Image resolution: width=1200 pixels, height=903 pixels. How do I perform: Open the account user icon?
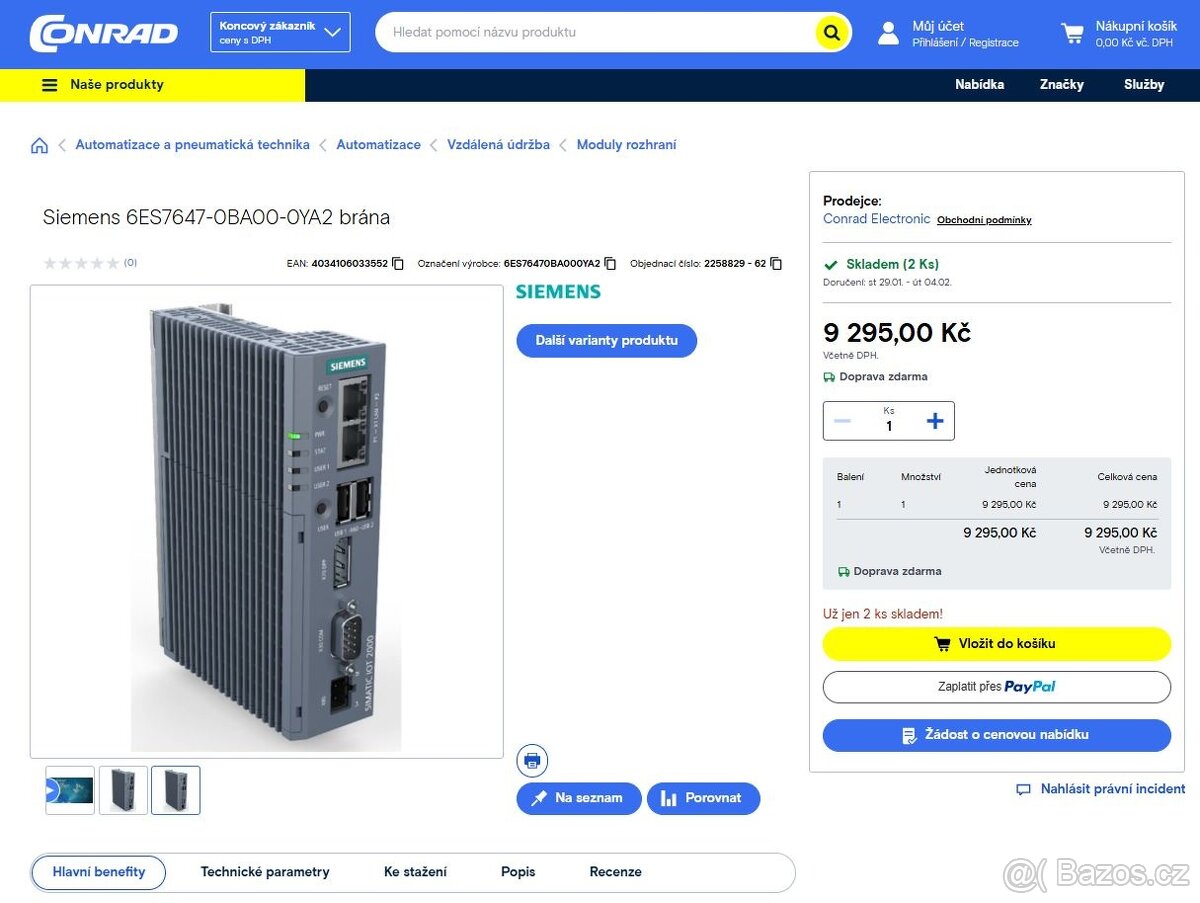888,33
